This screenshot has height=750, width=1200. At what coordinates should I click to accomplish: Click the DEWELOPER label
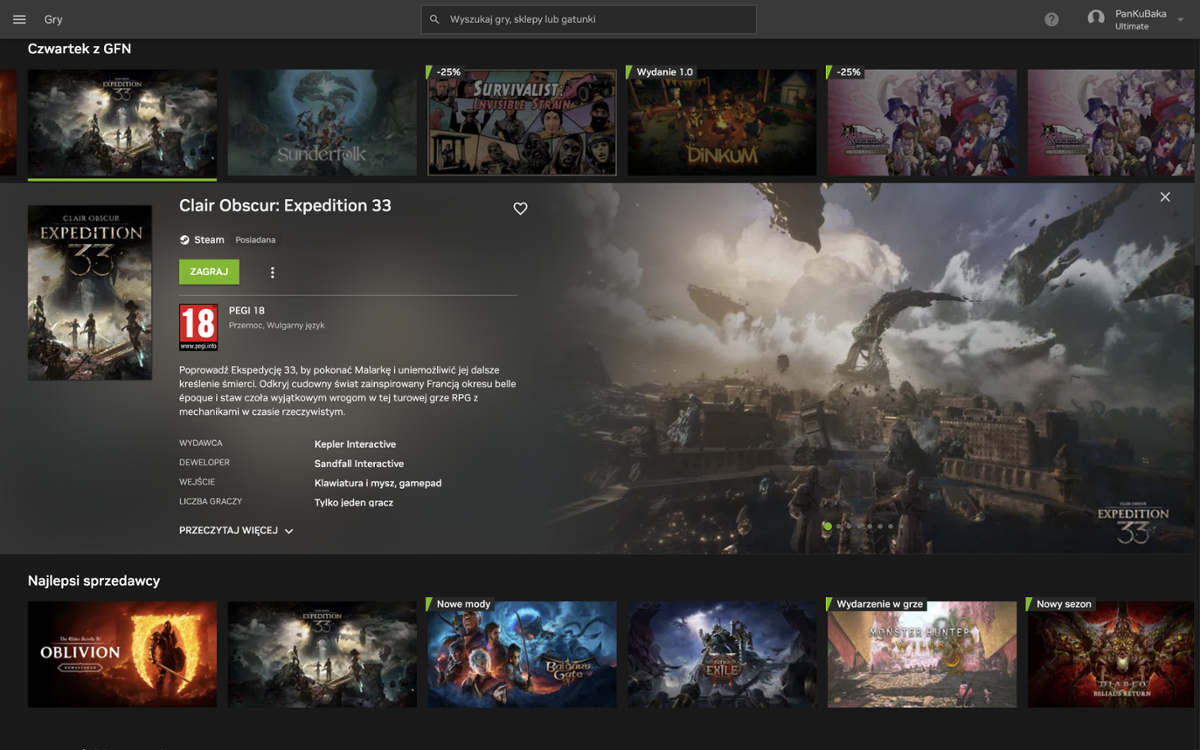204,463
